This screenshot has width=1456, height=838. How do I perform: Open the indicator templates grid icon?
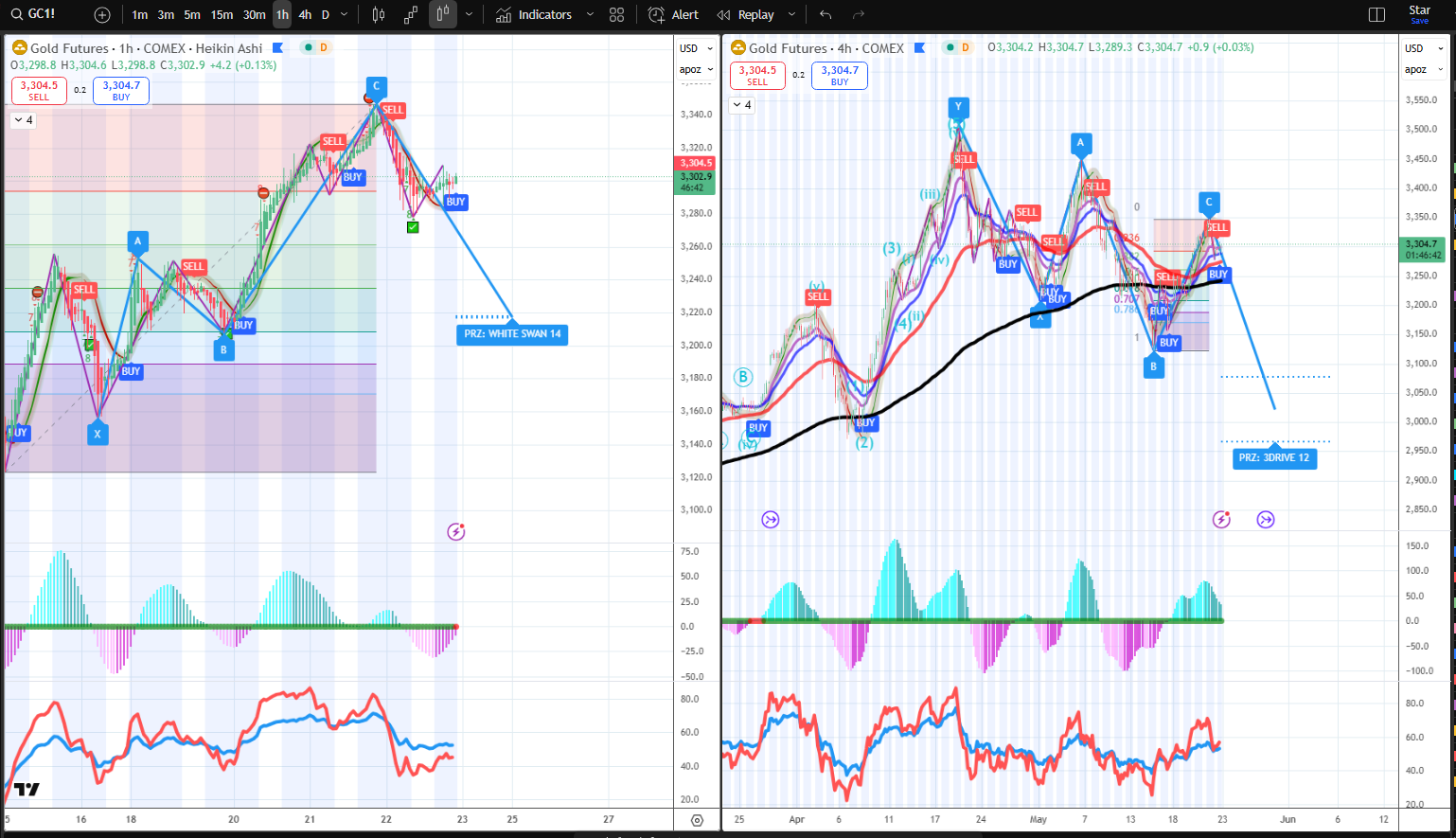[x=617, y=15]
